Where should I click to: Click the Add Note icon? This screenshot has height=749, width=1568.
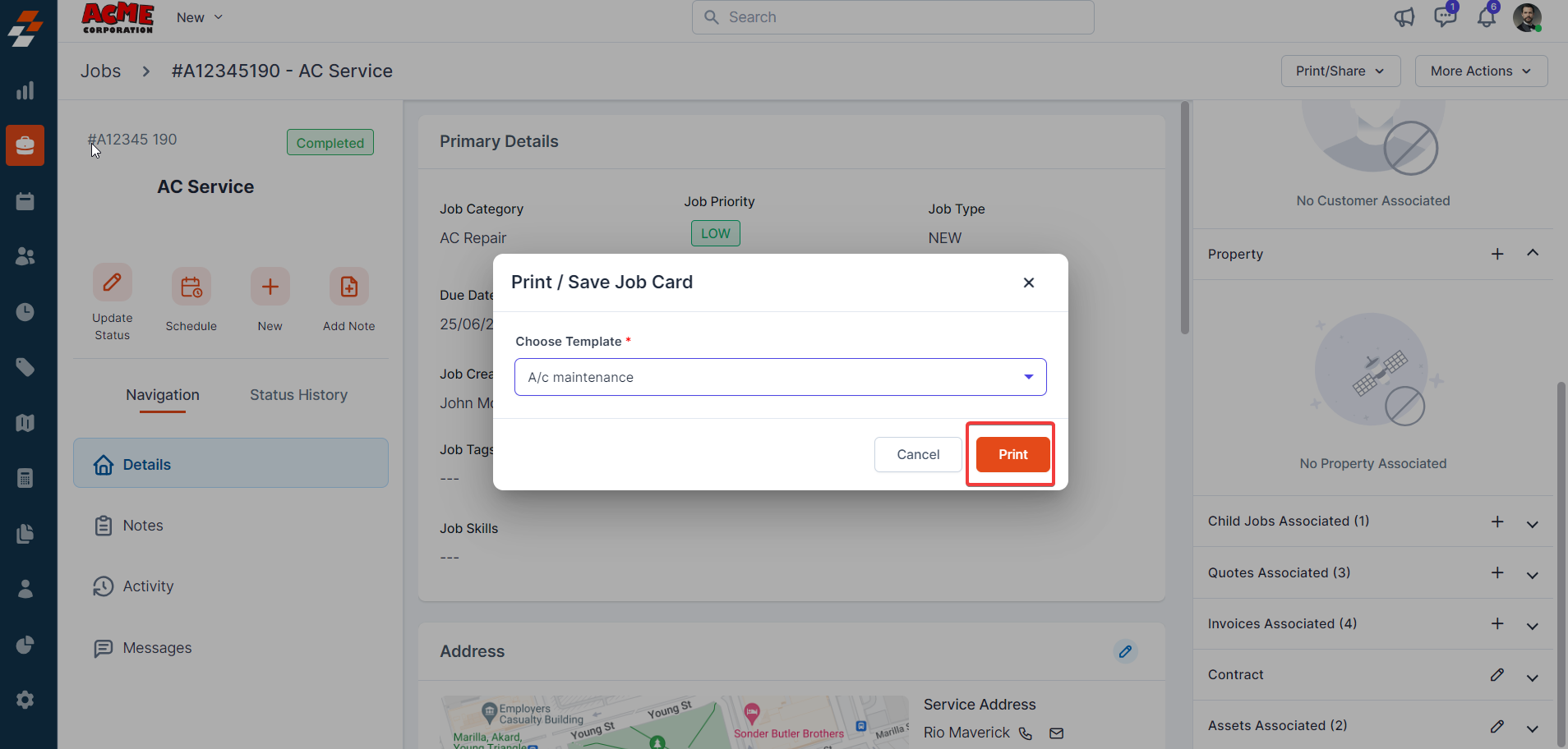tap(349, 287)
